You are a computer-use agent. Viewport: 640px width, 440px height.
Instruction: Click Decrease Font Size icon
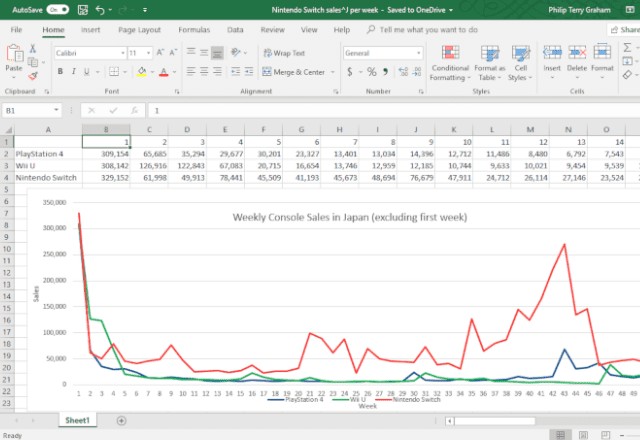(x=173, y=53)
